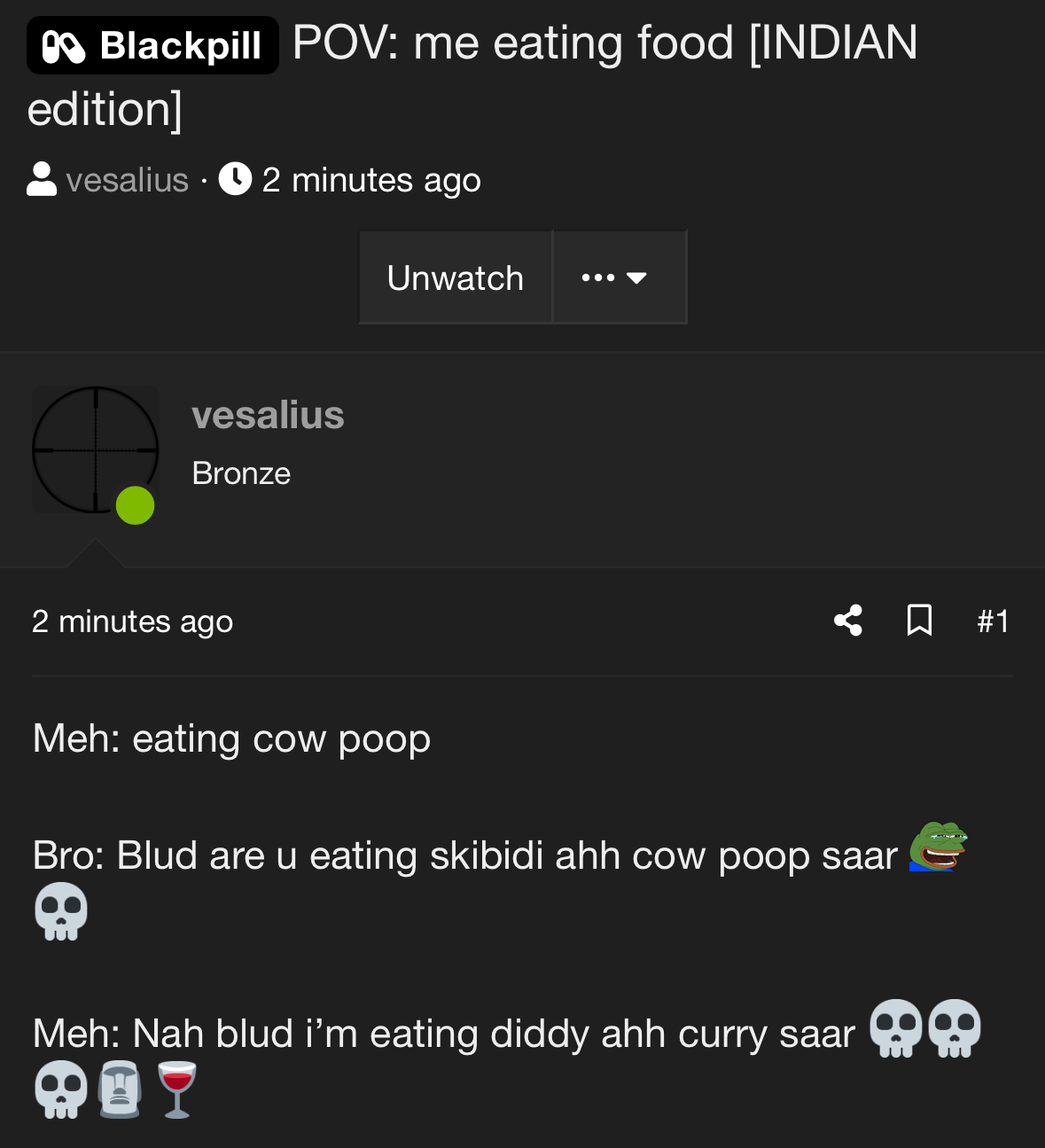Click the clock icon in the thread header
Image resolution: width=1045 pixels, height=1148 pixels.
[235, 179]
